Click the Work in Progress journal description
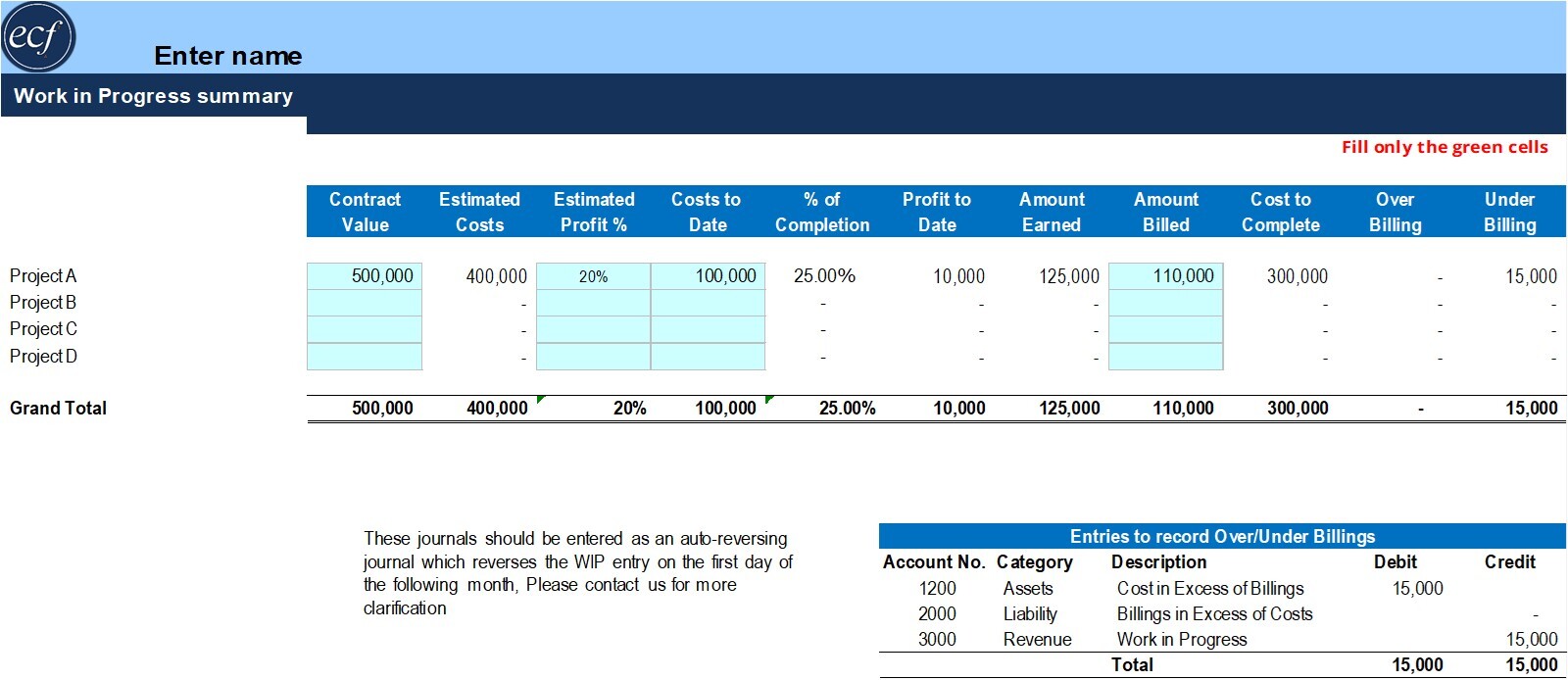 (1182, 640)
